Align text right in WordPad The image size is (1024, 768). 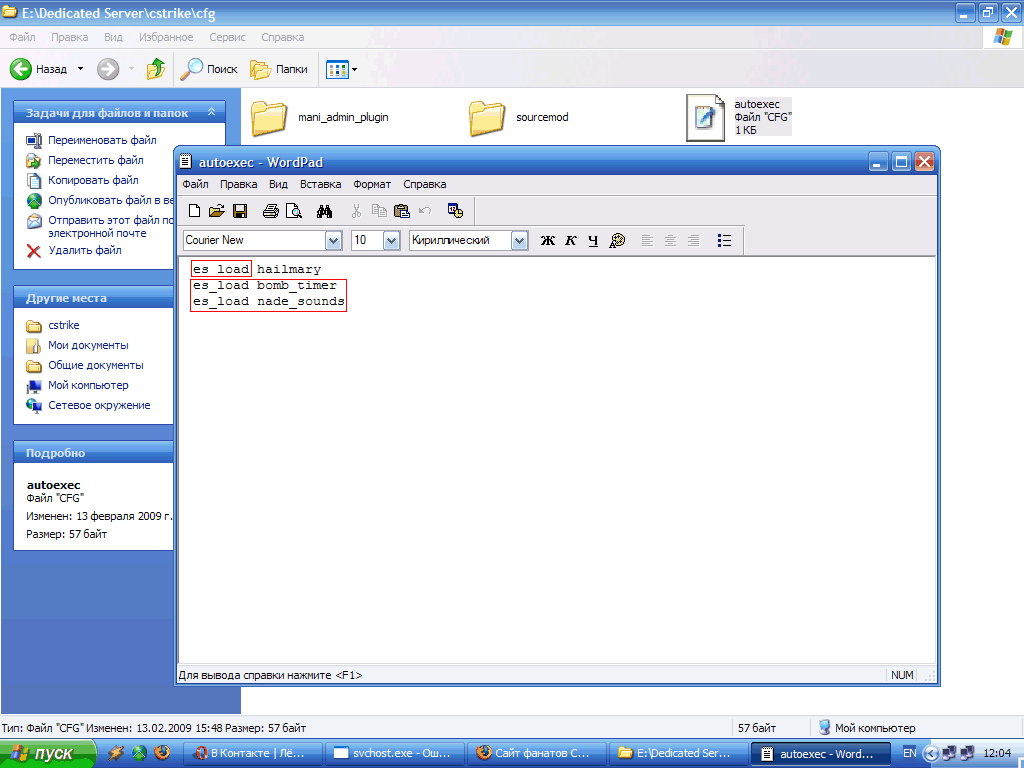[694, 240]
